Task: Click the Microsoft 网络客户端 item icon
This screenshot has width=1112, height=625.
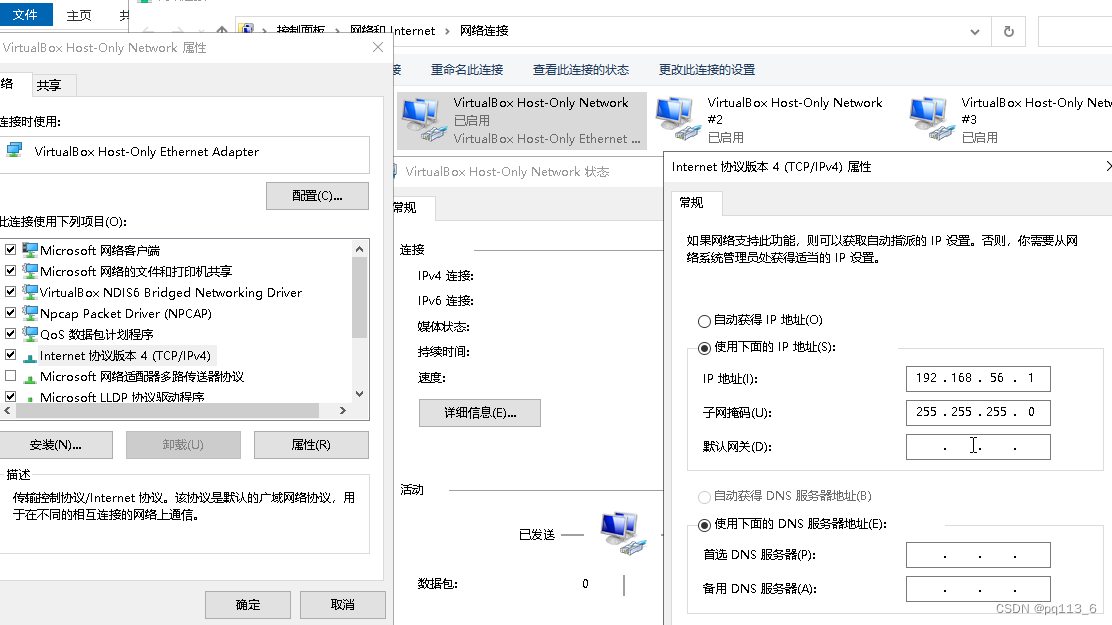Action: tap(30, 250)
